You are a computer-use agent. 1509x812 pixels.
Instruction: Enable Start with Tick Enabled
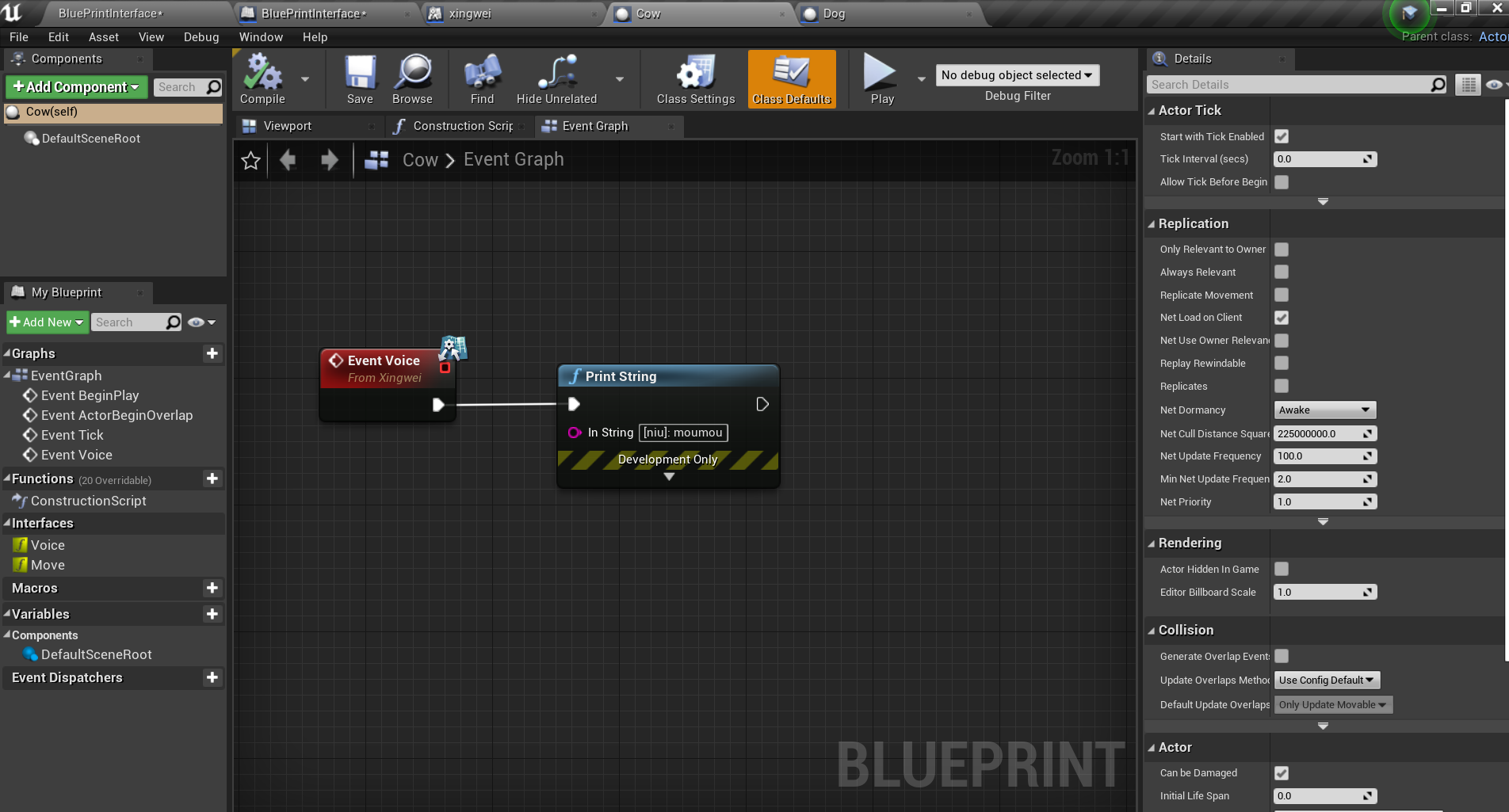point(1282,136)
